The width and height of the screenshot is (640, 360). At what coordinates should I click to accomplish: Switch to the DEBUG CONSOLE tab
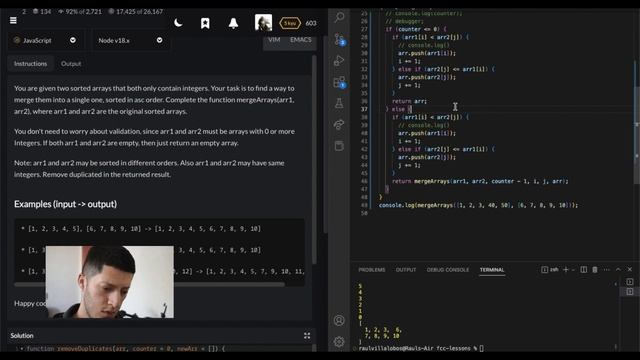[448, 270]
